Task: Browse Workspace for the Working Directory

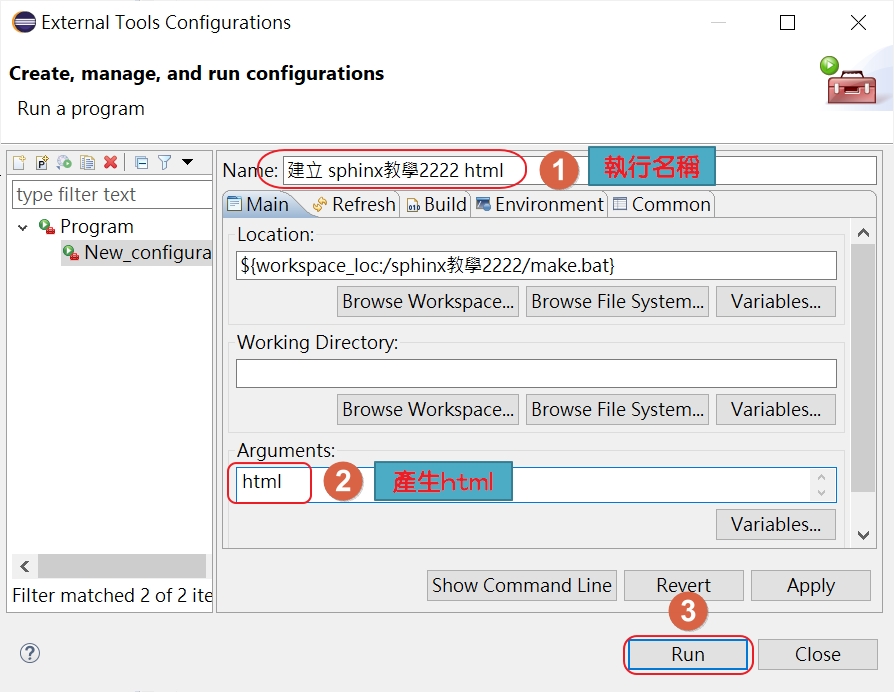Action: (428, 409)
